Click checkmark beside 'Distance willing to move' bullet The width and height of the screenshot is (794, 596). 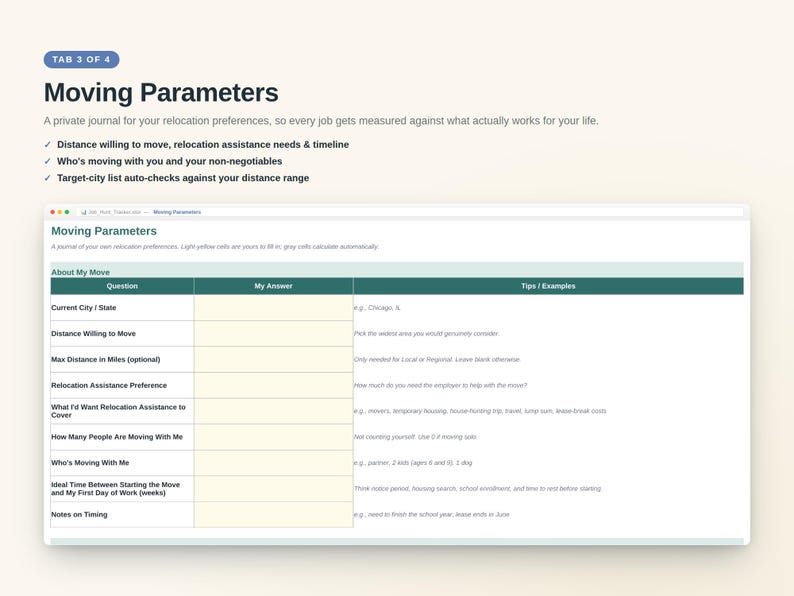pos(48,144)
